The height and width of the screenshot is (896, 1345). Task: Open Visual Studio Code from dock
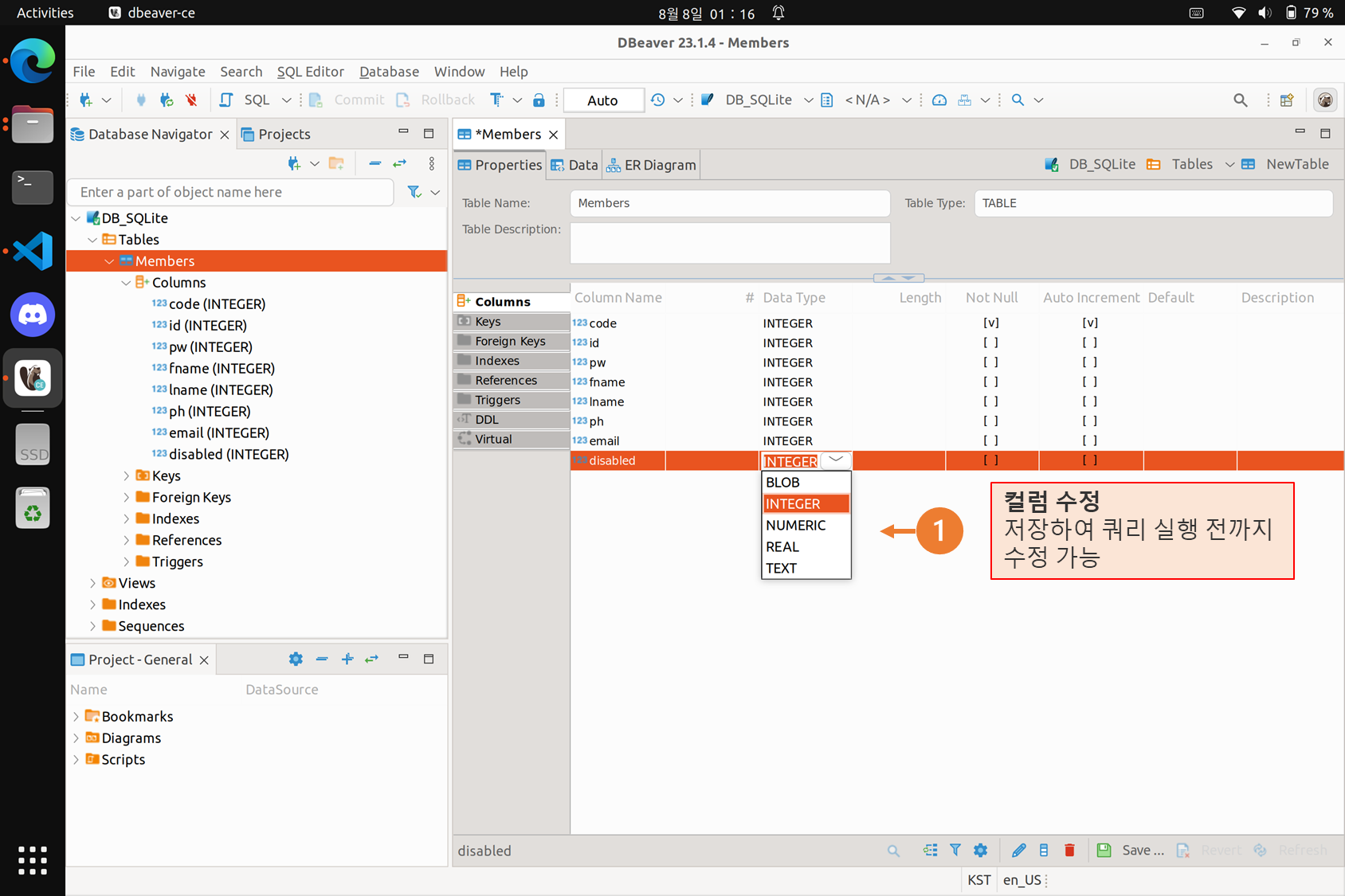pos(33,252)
